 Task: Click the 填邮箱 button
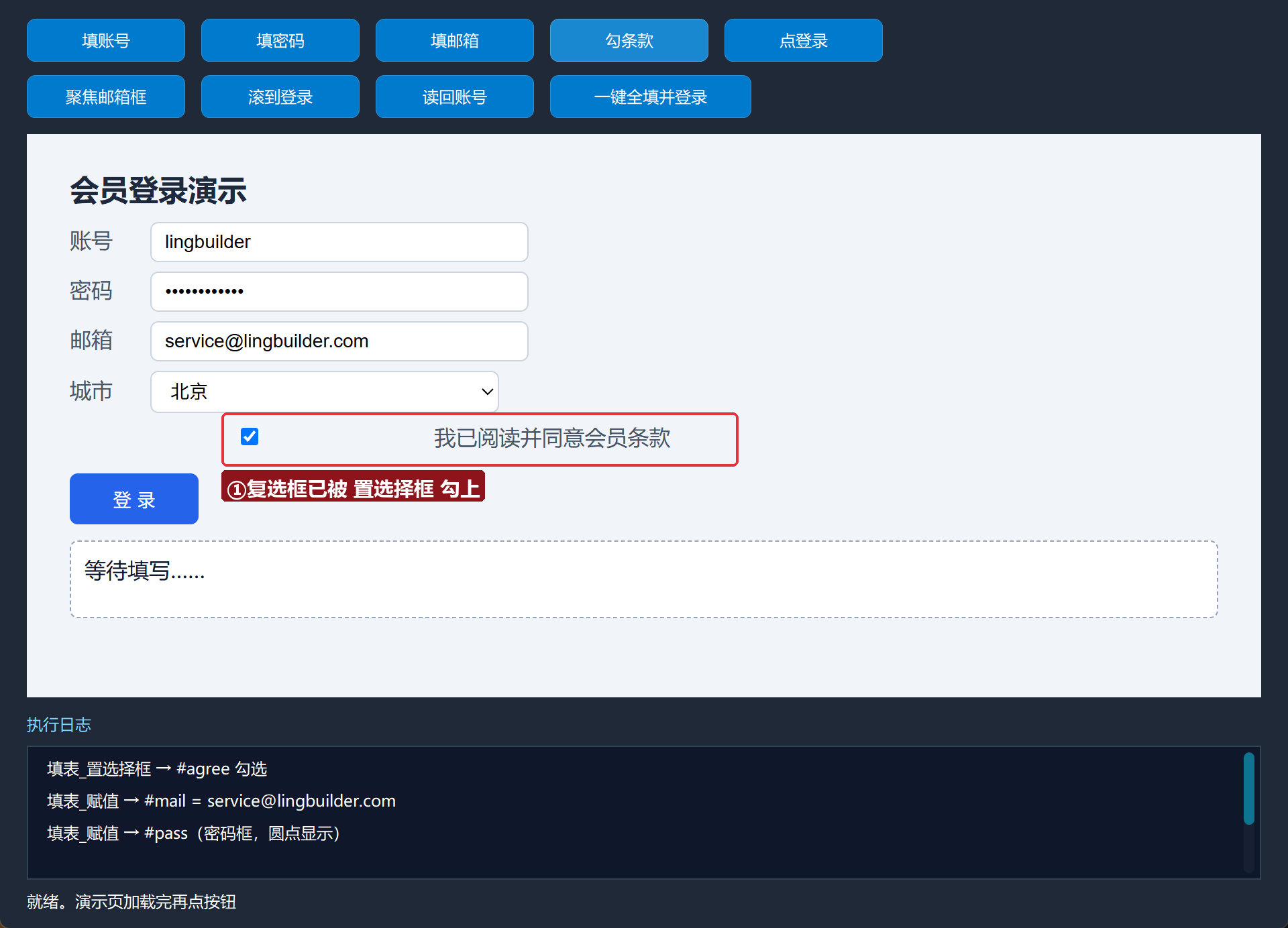pyautogui.click(x=455, y=40)
